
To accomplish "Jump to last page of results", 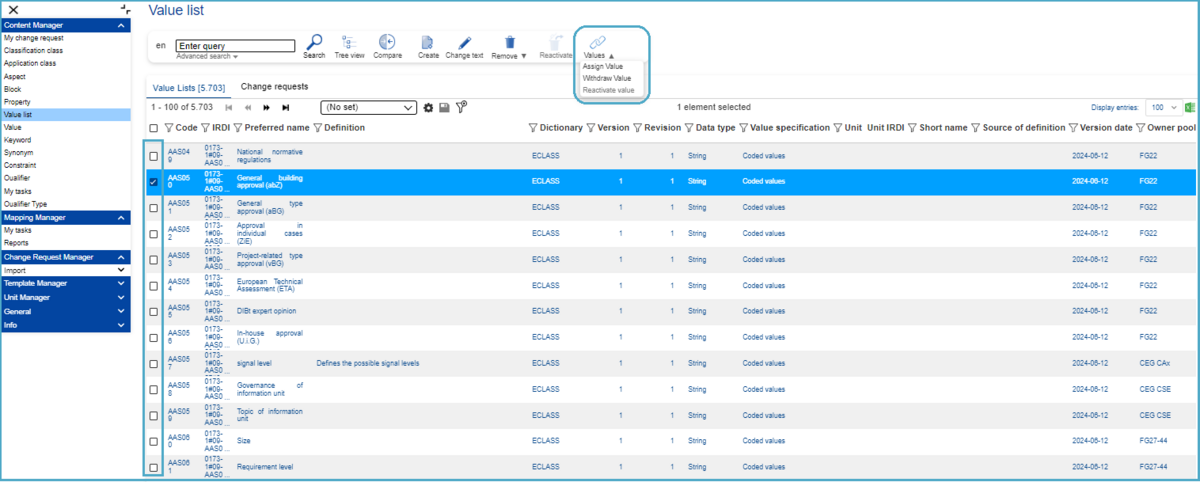I will pyautogui.click(x=286, y=107).
